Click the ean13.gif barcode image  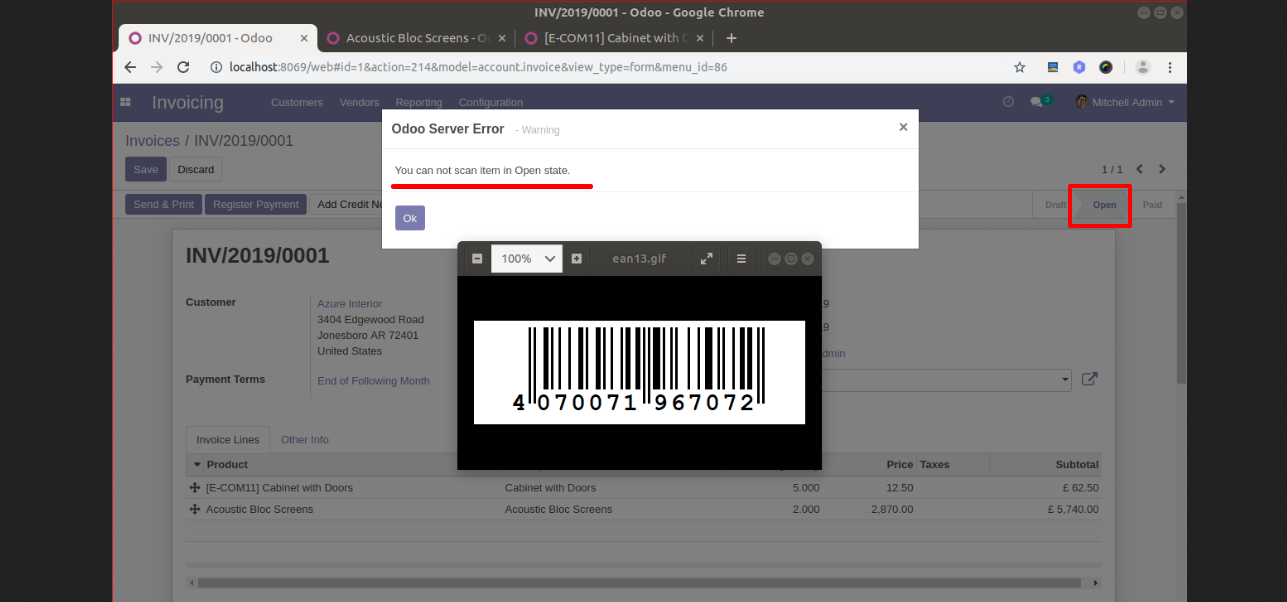(x=639, y=372)
